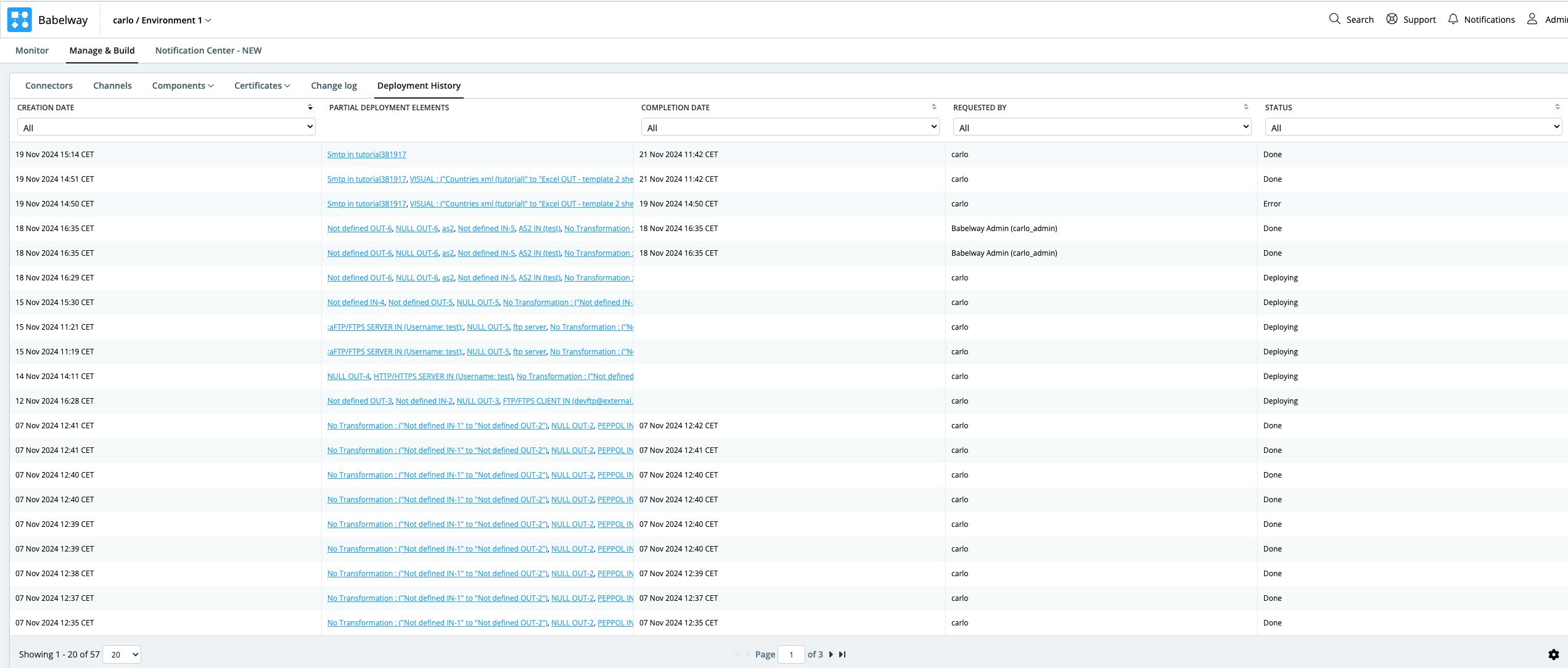Image resolution: width=1568 pixels, height=668 pixels.
Task: Open the Admin user profile icon
Action: pyautogui.click(x=1532, y=19)
